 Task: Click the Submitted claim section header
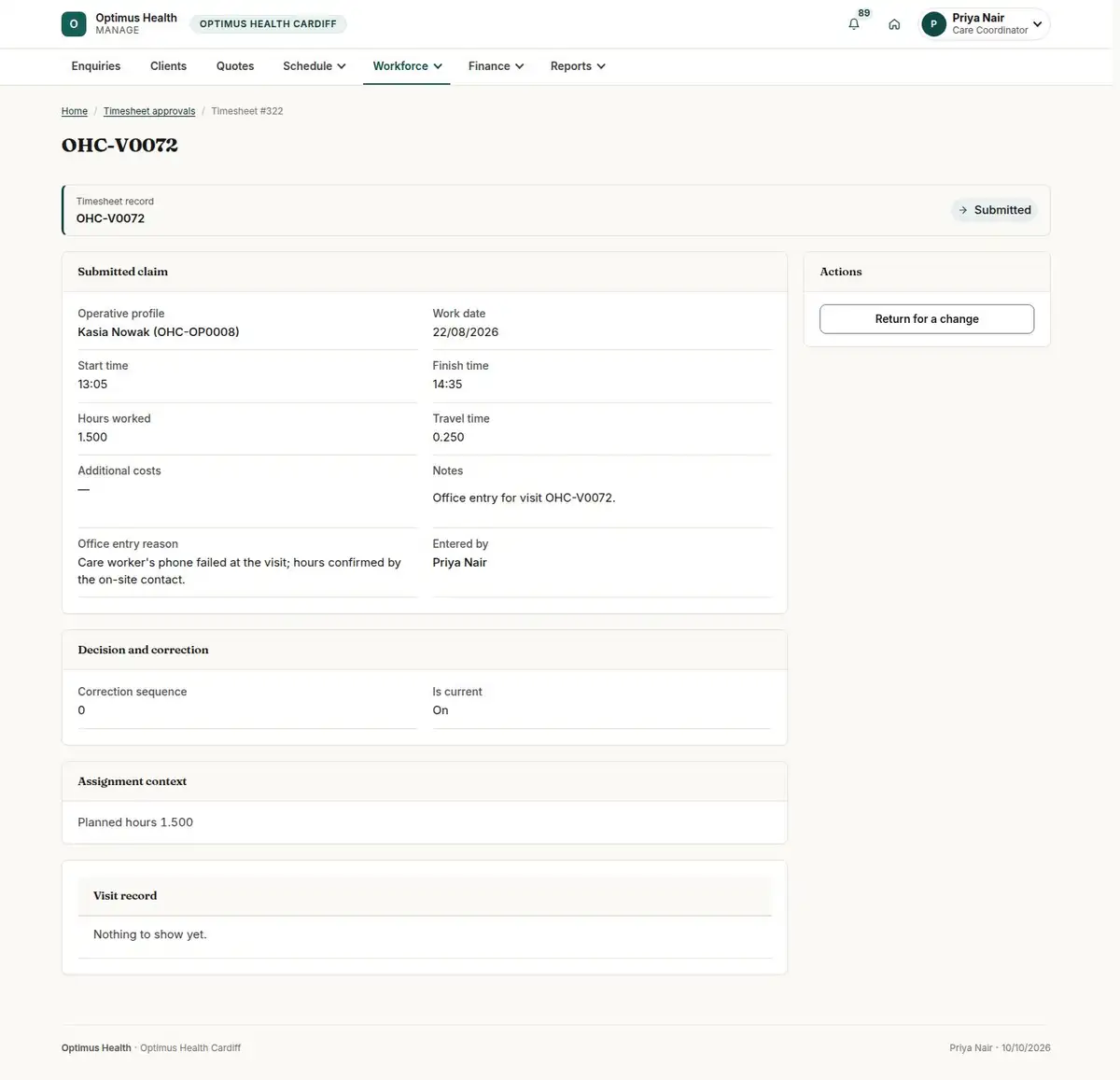pyautogui.click(x=123, y=272)
